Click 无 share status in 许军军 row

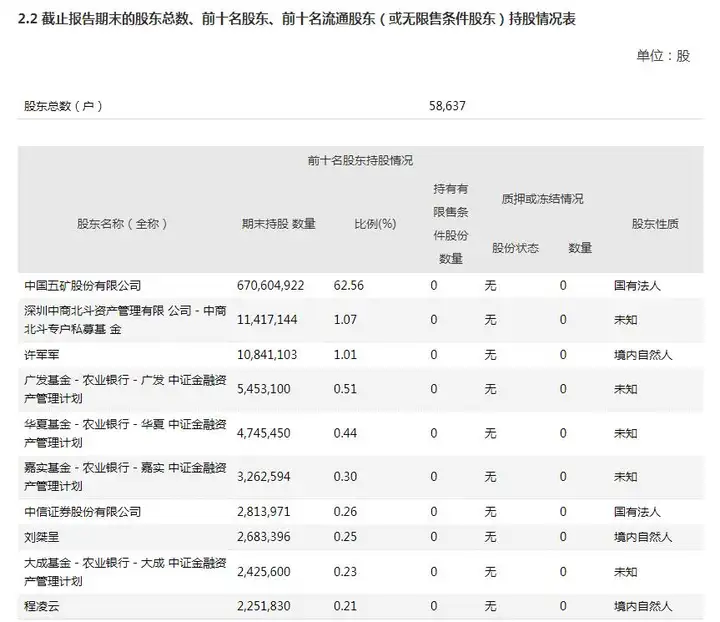[x=490, y=355]
